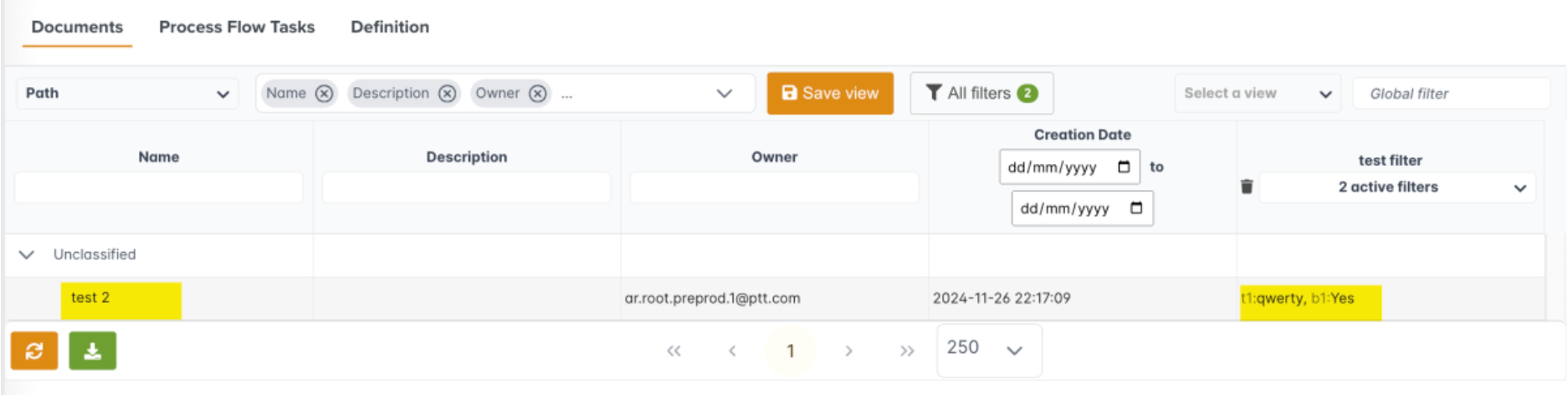Image resolution: width=1568 pixels, height=395 pixels.
Task: Open All filters panel
Action: (x=981, y=93)
